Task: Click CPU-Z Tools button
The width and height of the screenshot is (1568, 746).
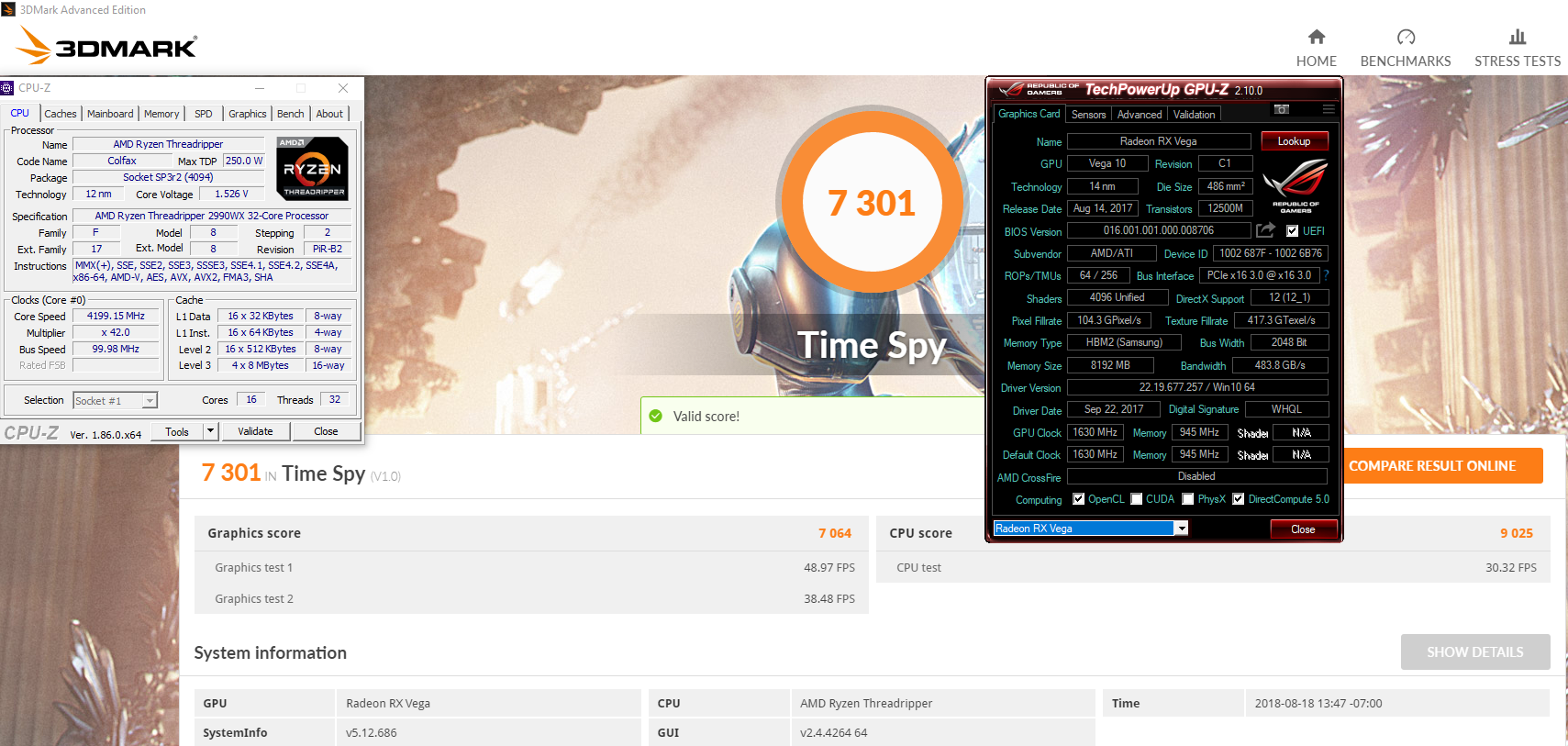Action: point(177,431)
